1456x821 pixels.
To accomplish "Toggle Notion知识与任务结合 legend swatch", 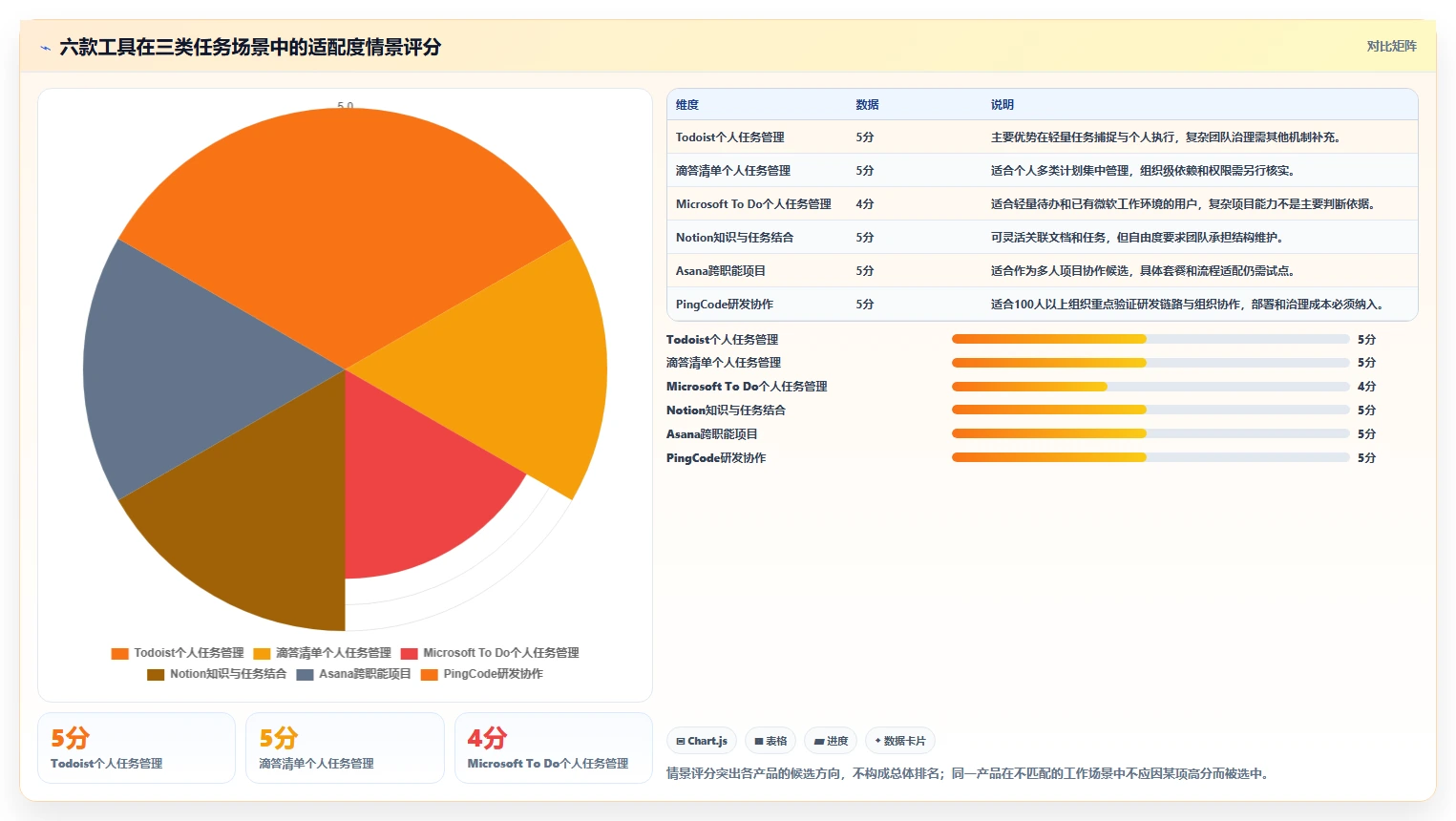I will pyautogui.click(x=156, y=674).
